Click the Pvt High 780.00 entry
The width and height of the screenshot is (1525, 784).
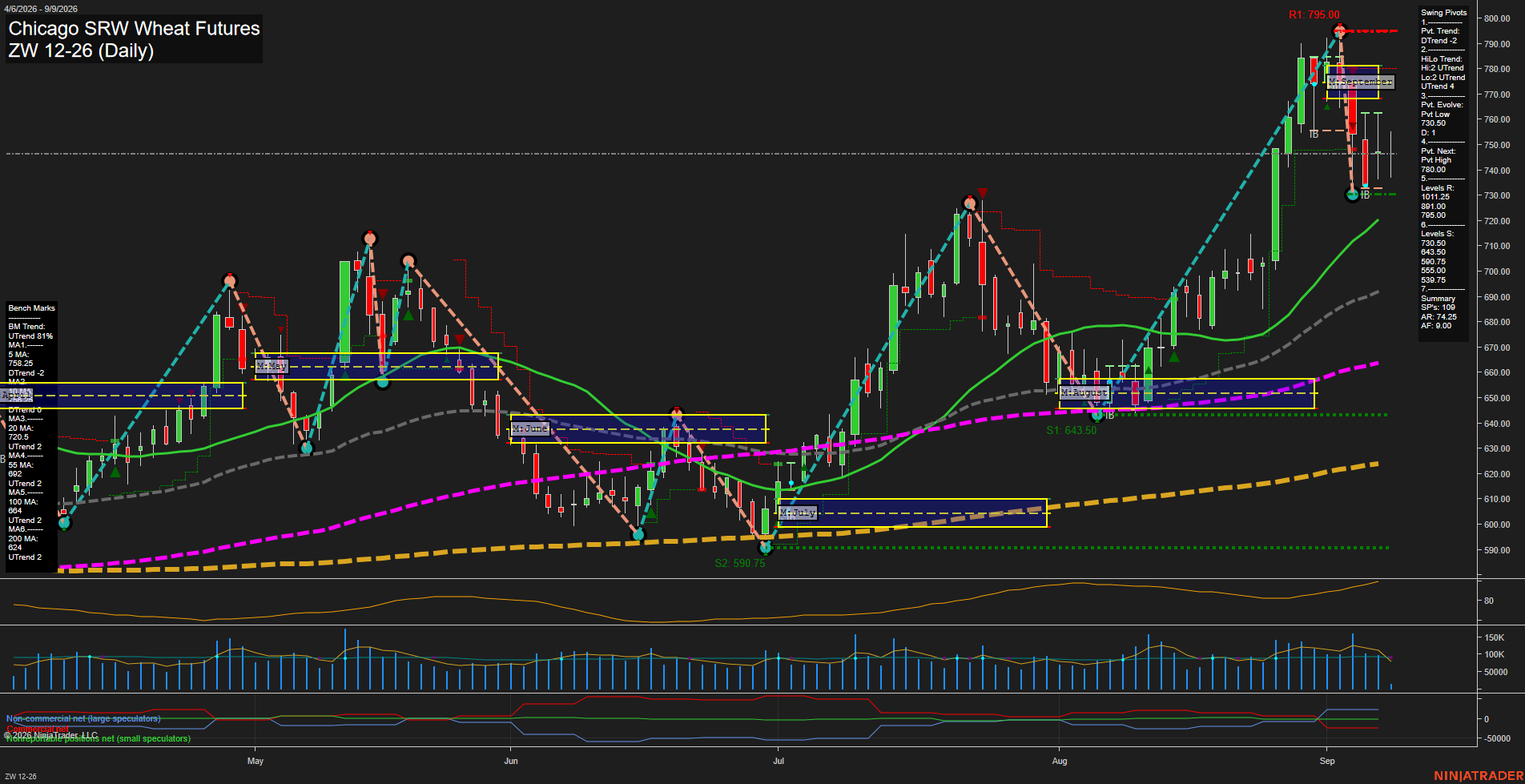point(1436,165)
